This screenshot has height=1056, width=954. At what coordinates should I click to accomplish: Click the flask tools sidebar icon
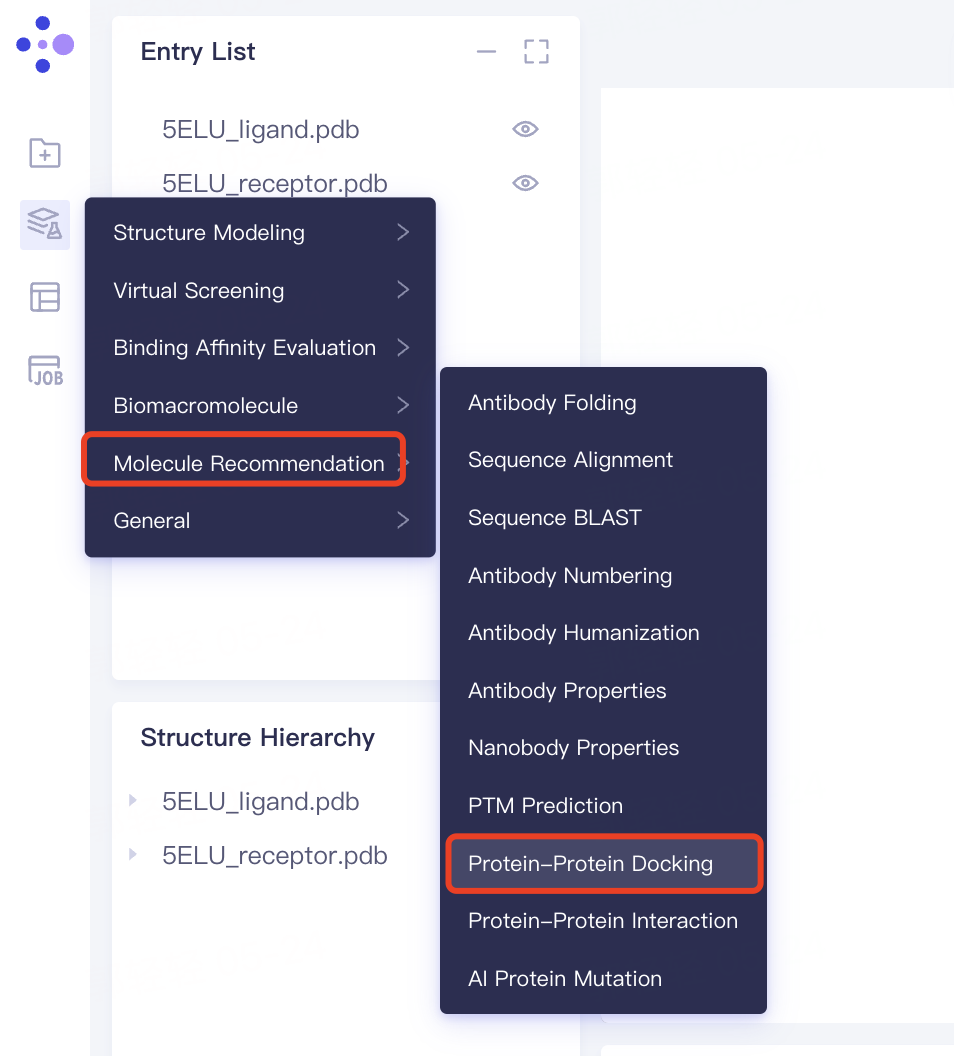45,224
